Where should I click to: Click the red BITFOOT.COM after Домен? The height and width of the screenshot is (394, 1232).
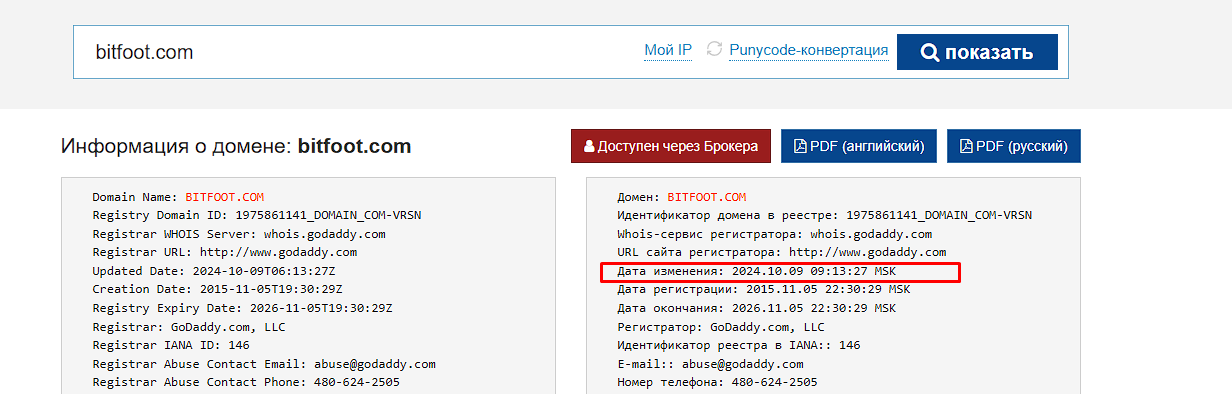click(707, 198)
